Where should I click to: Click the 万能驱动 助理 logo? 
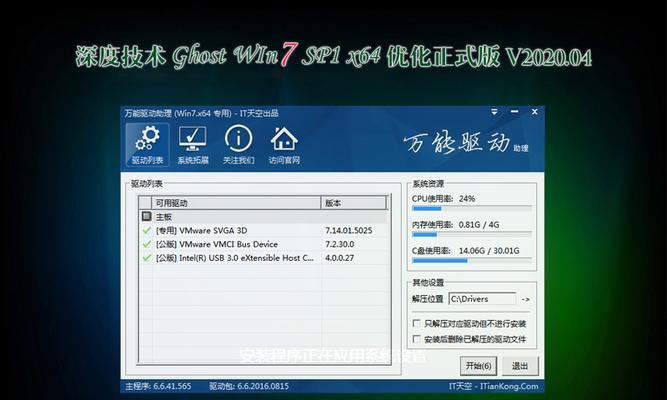coord(466,143)
